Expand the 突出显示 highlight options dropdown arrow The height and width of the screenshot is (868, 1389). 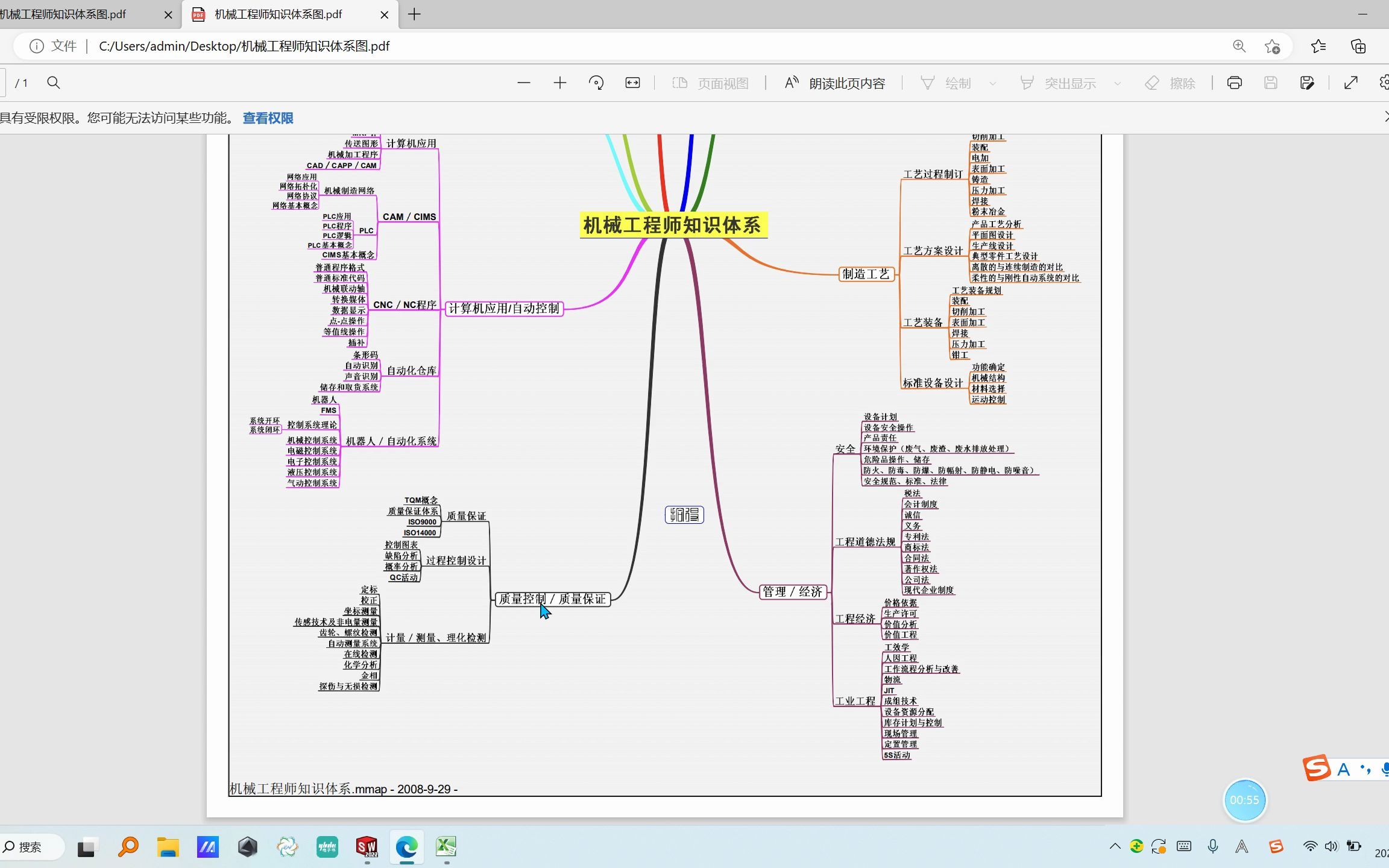1117,83
